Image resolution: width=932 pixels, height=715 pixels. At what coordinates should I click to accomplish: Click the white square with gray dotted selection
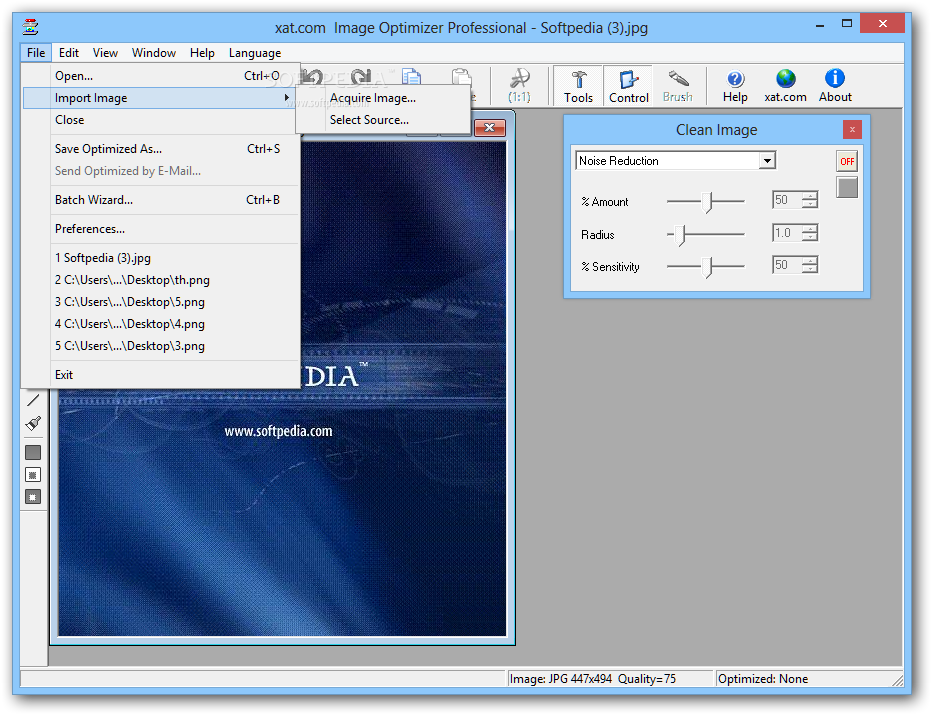[x=33, y=475]
